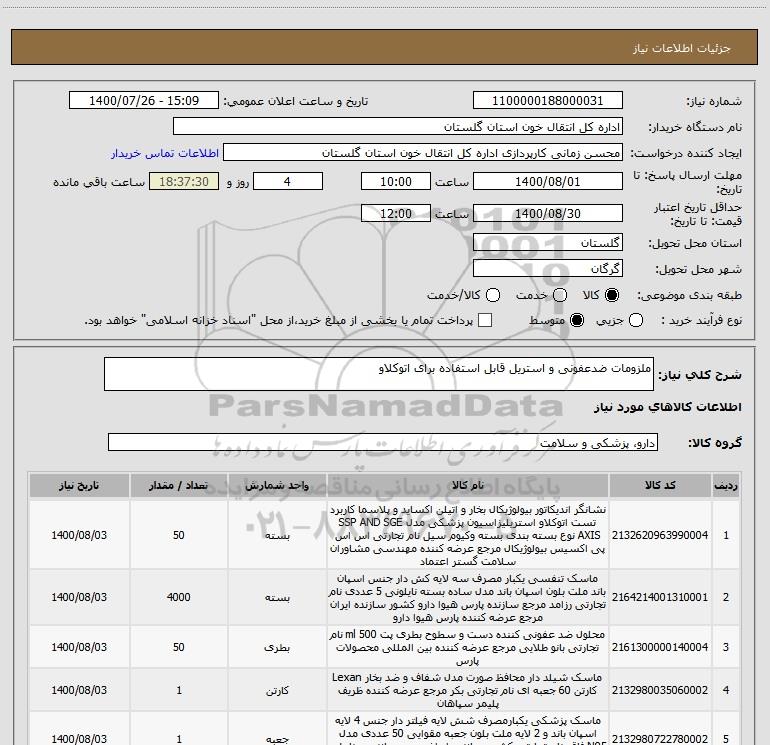Image resolution: width=770 pixels, height=745 pixels.
Task: Click the تاریخ نیاز column header
Action: pyautogui.click(x=79, y=486)
